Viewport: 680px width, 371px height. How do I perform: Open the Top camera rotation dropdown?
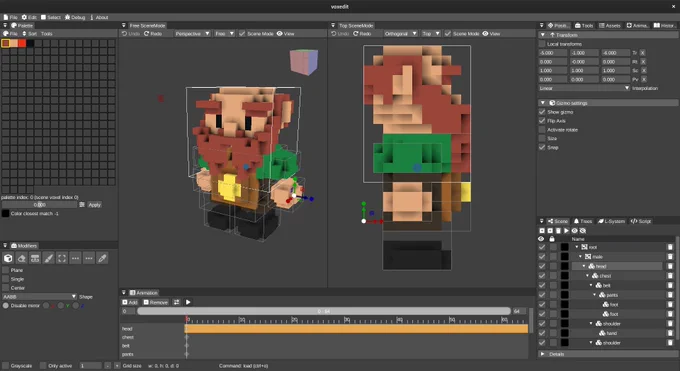(431, 33)
